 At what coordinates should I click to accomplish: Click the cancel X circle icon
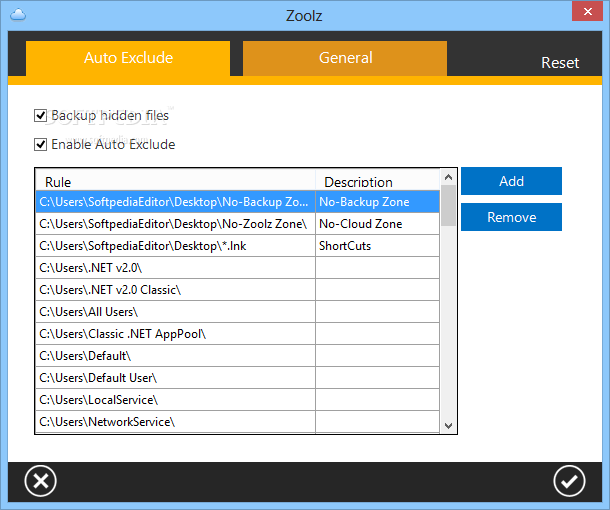(40, 481)
